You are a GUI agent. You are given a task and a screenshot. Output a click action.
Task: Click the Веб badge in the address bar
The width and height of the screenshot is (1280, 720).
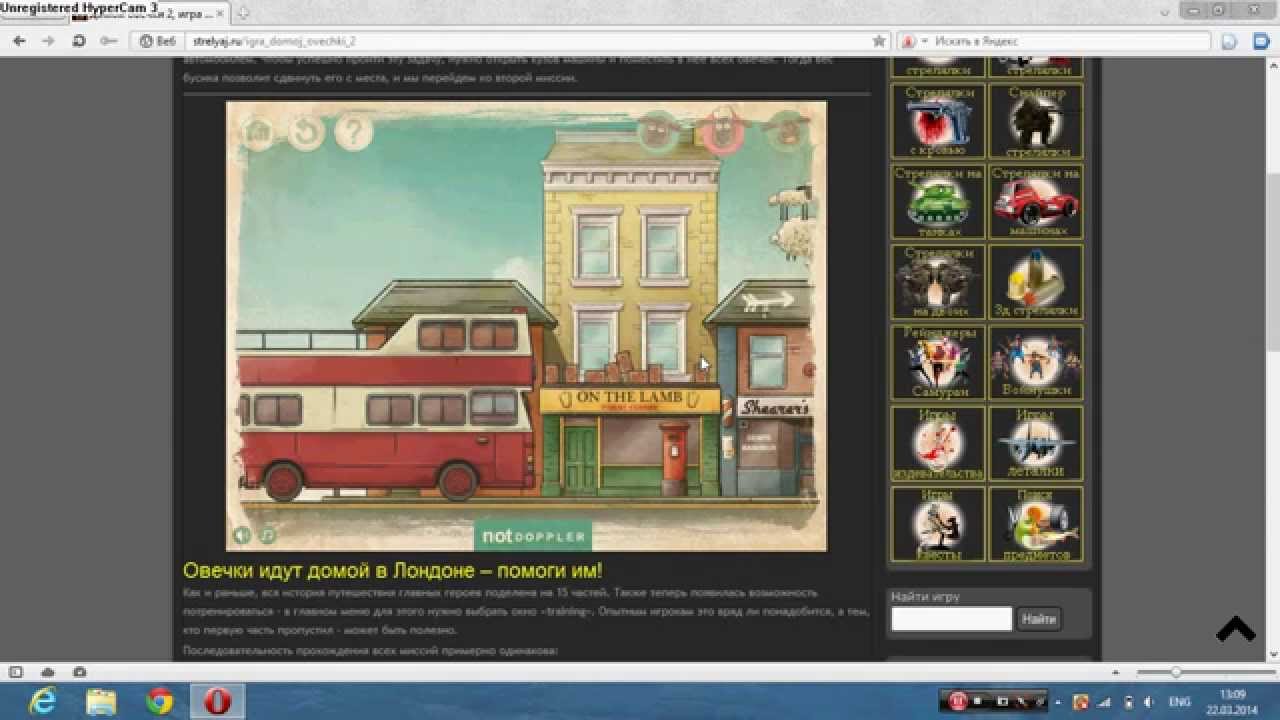point(158,41)
